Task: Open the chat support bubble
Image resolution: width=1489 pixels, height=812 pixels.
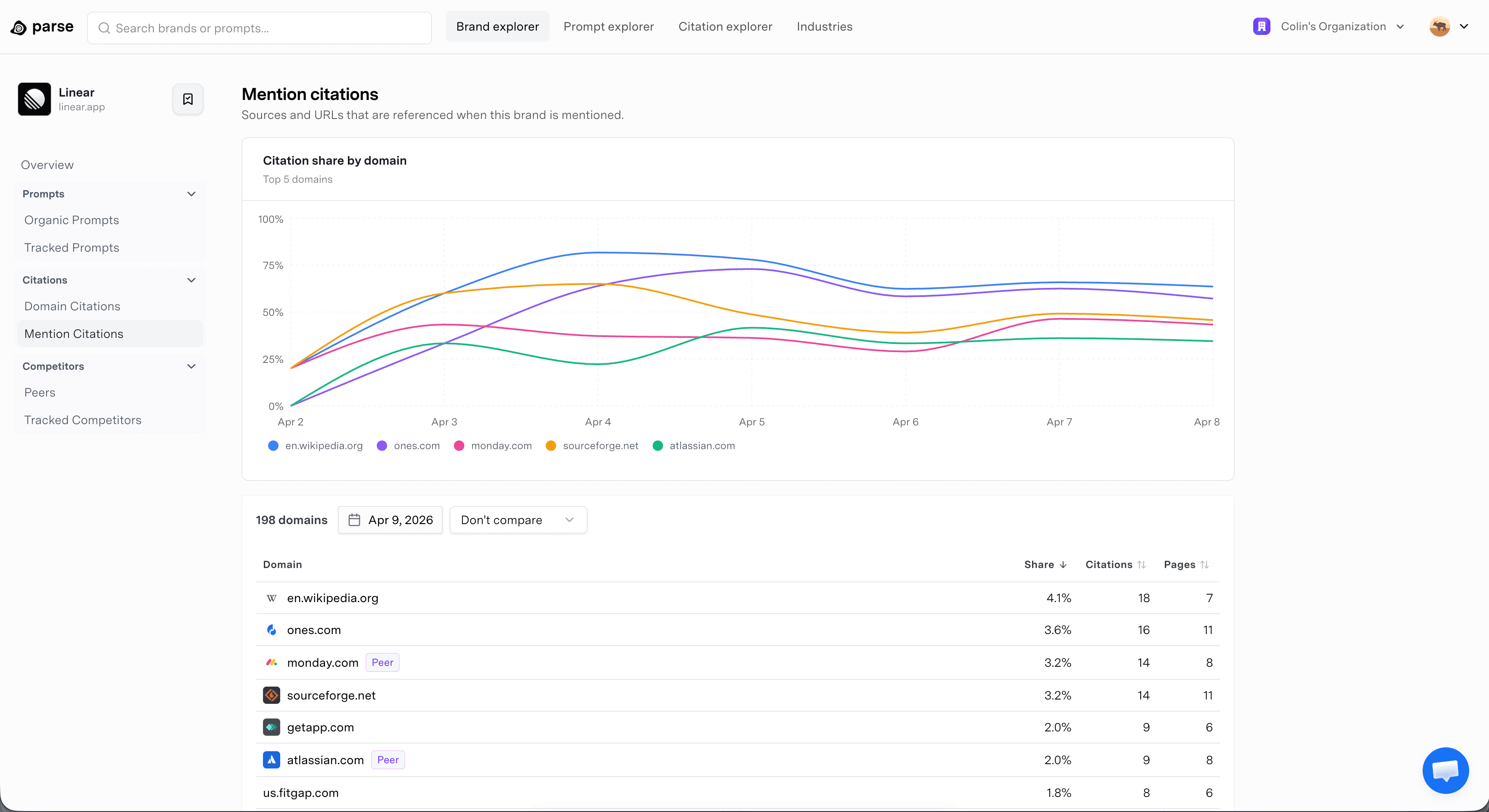Action: point(1445,770)
